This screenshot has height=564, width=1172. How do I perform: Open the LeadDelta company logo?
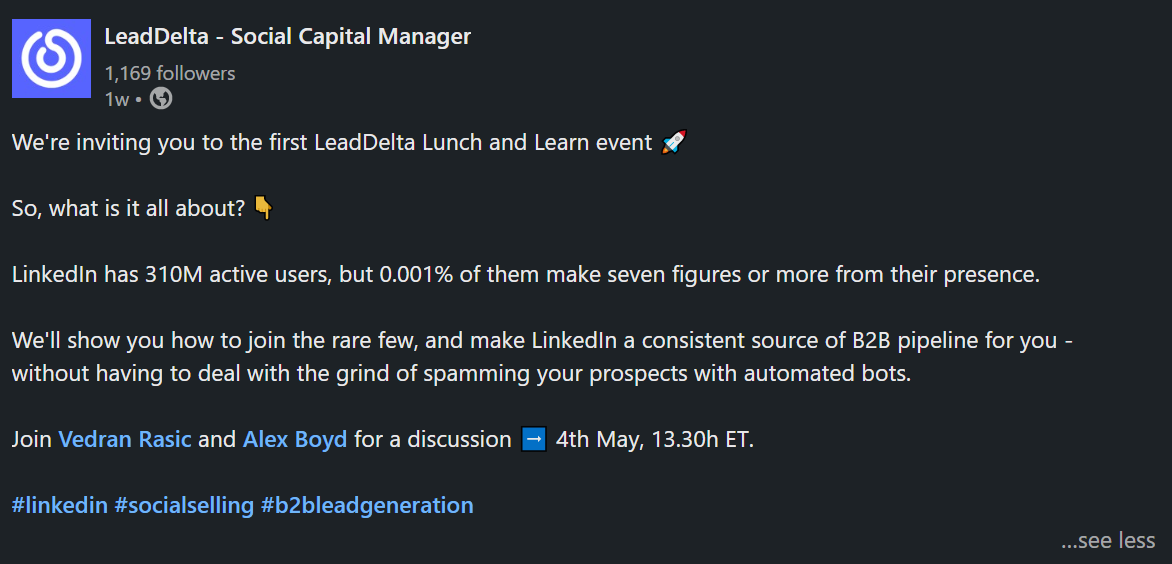click(52, 58)
